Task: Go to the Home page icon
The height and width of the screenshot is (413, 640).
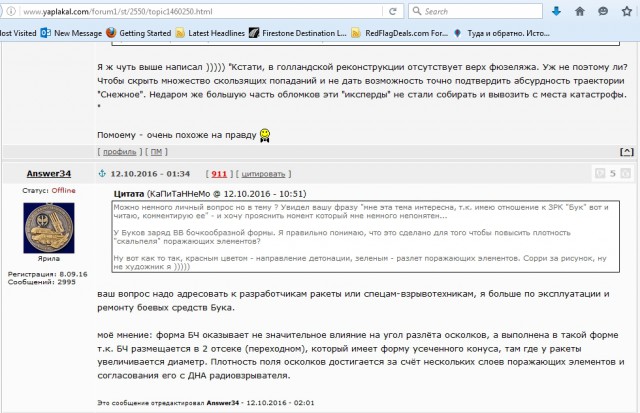Action: [x=580, y=11]
